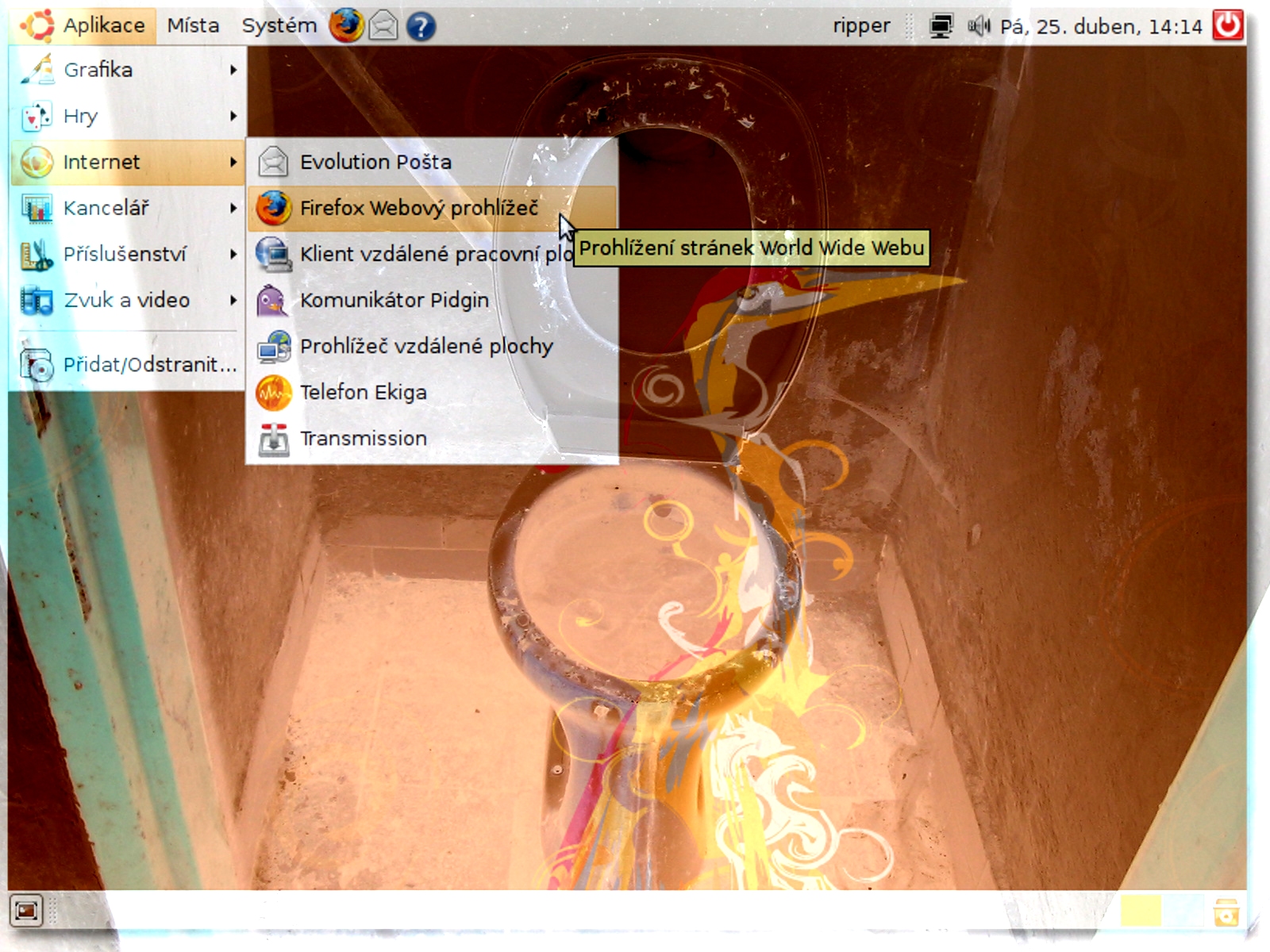
Task: Click the network monitor icon
Action: point(941,26)
